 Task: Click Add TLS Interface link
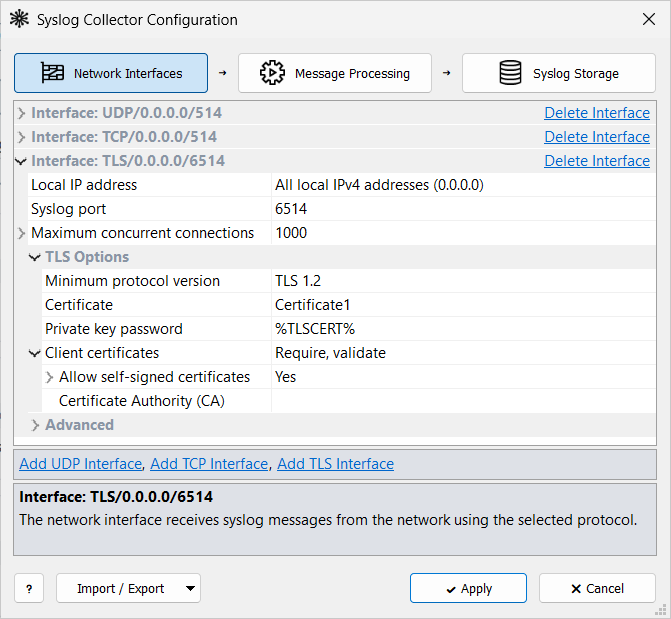point(336,464)
